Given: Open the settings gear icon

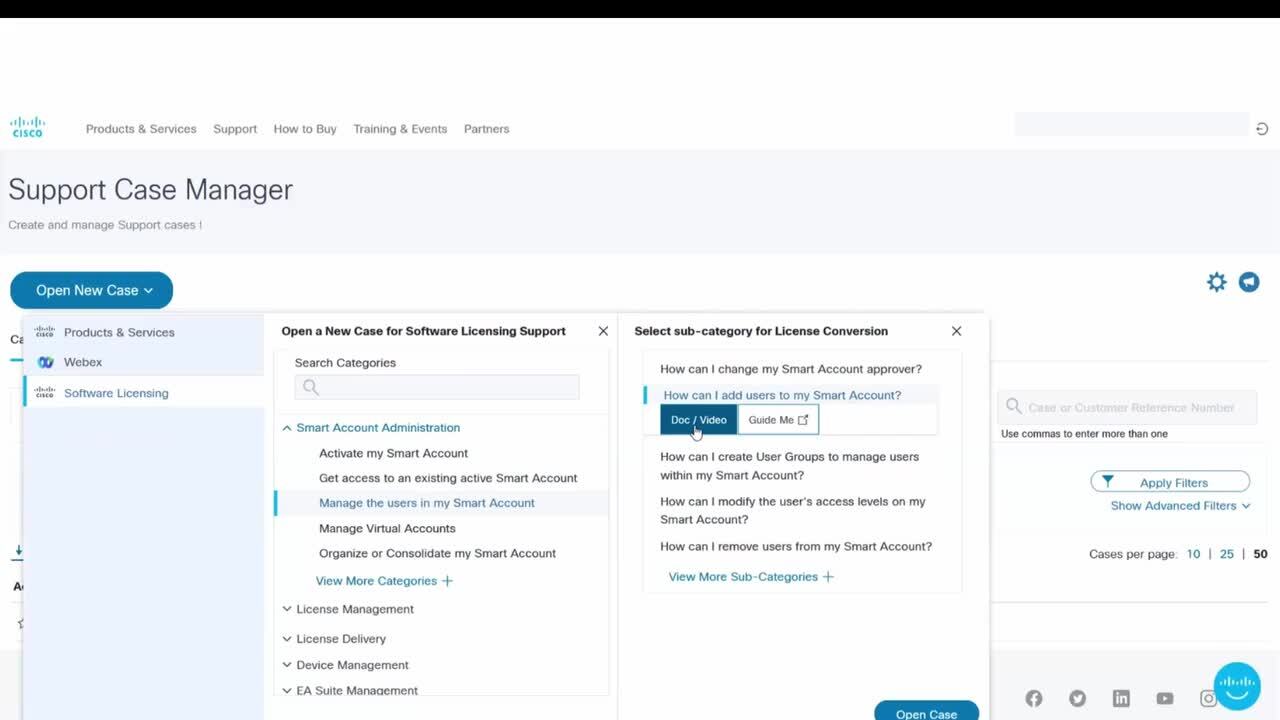Looking at the screenshot, I should pyautogui.click(x=1216, y=282).
